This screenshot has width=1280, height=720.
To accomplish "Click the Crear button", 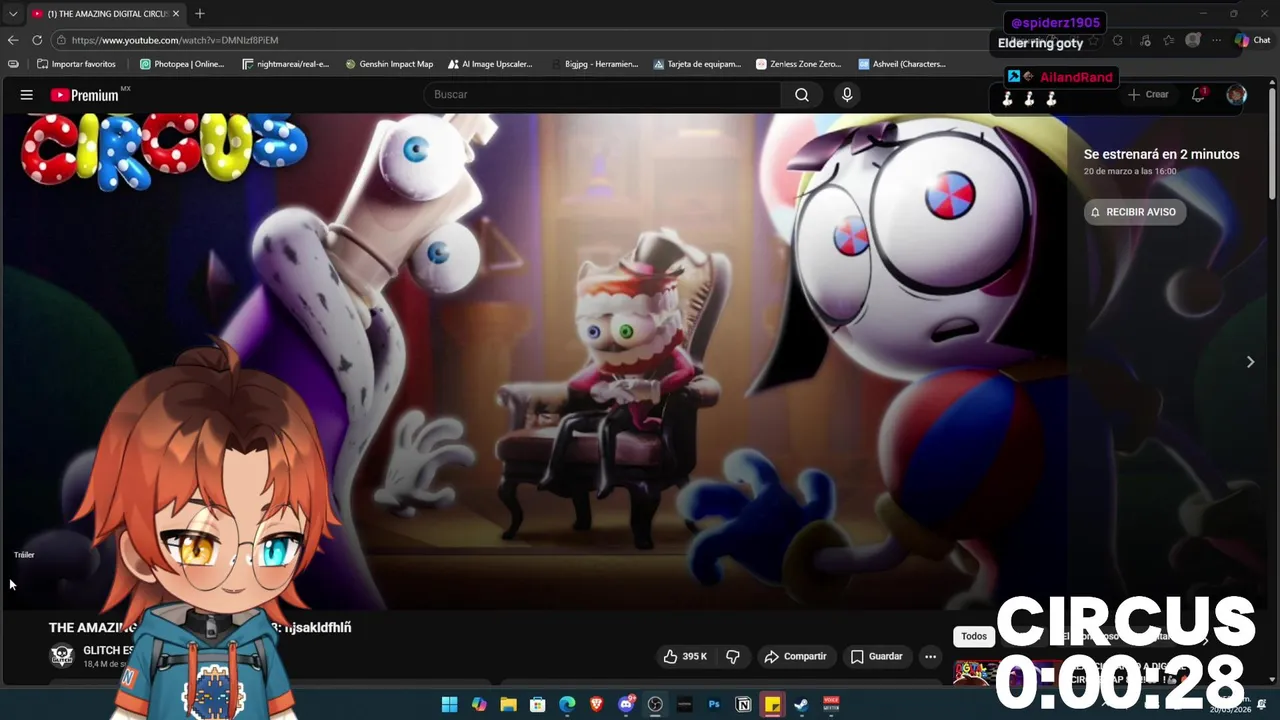I will [x=1148, y=95].
